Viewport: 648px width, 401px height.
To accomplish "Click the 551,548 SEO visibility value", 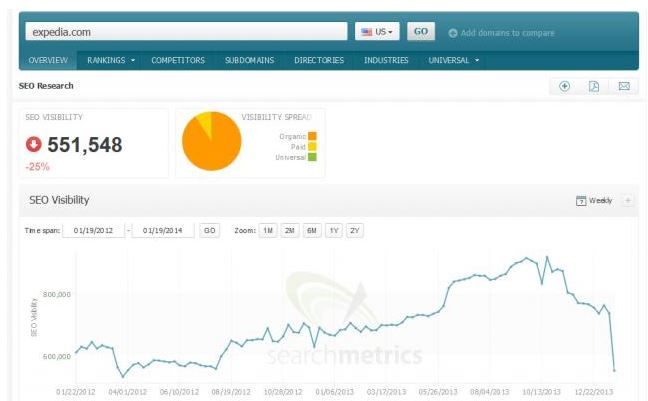I will pos(85,145).
